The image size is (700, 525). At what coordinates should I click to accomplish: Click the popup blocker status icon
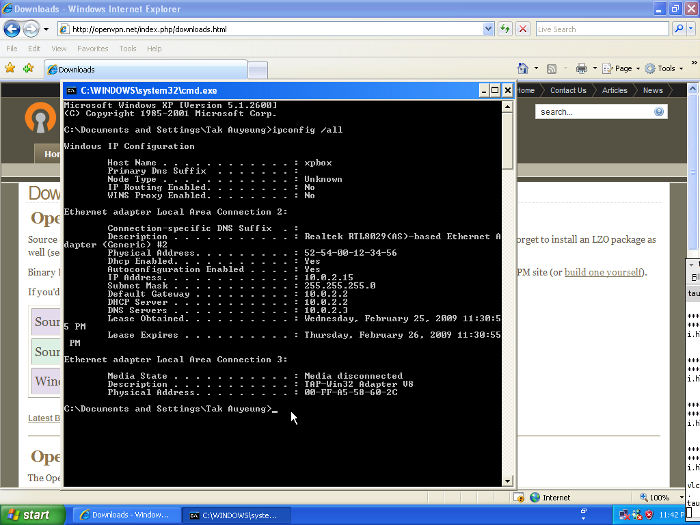click(x=518, y=497)
